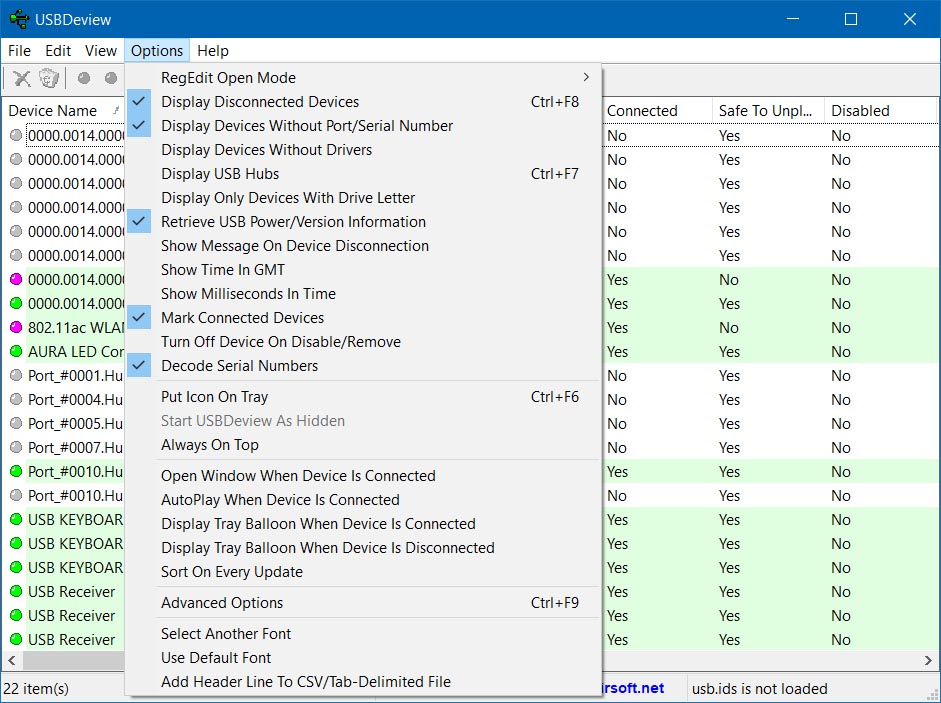Enable Display Tray Balloon When Device Is Disconnected
Screen dimensions: 941x703
click(363, 548)
